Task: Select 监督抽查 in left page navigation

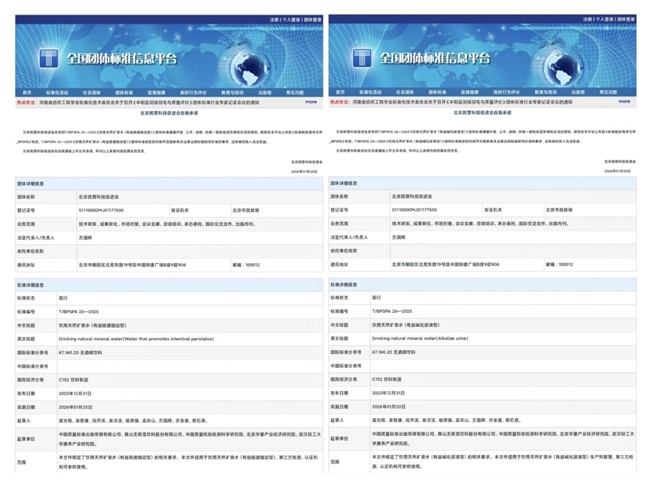Action: pos(156,92)
